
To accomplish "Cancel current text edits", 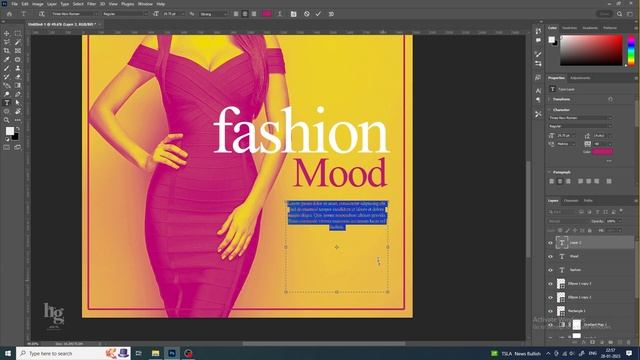I will pyautogui.click(x=307, y=14).
